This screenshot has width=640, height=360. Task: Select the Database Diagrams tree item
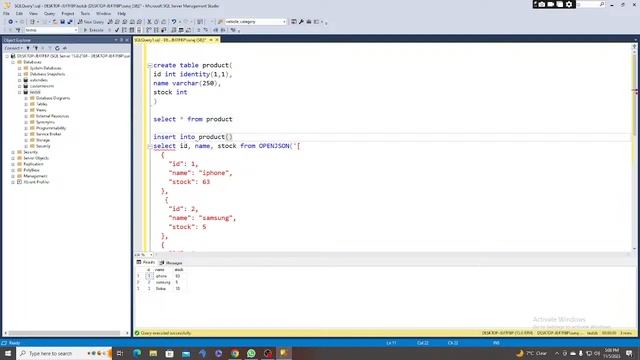tap(53, 98)
